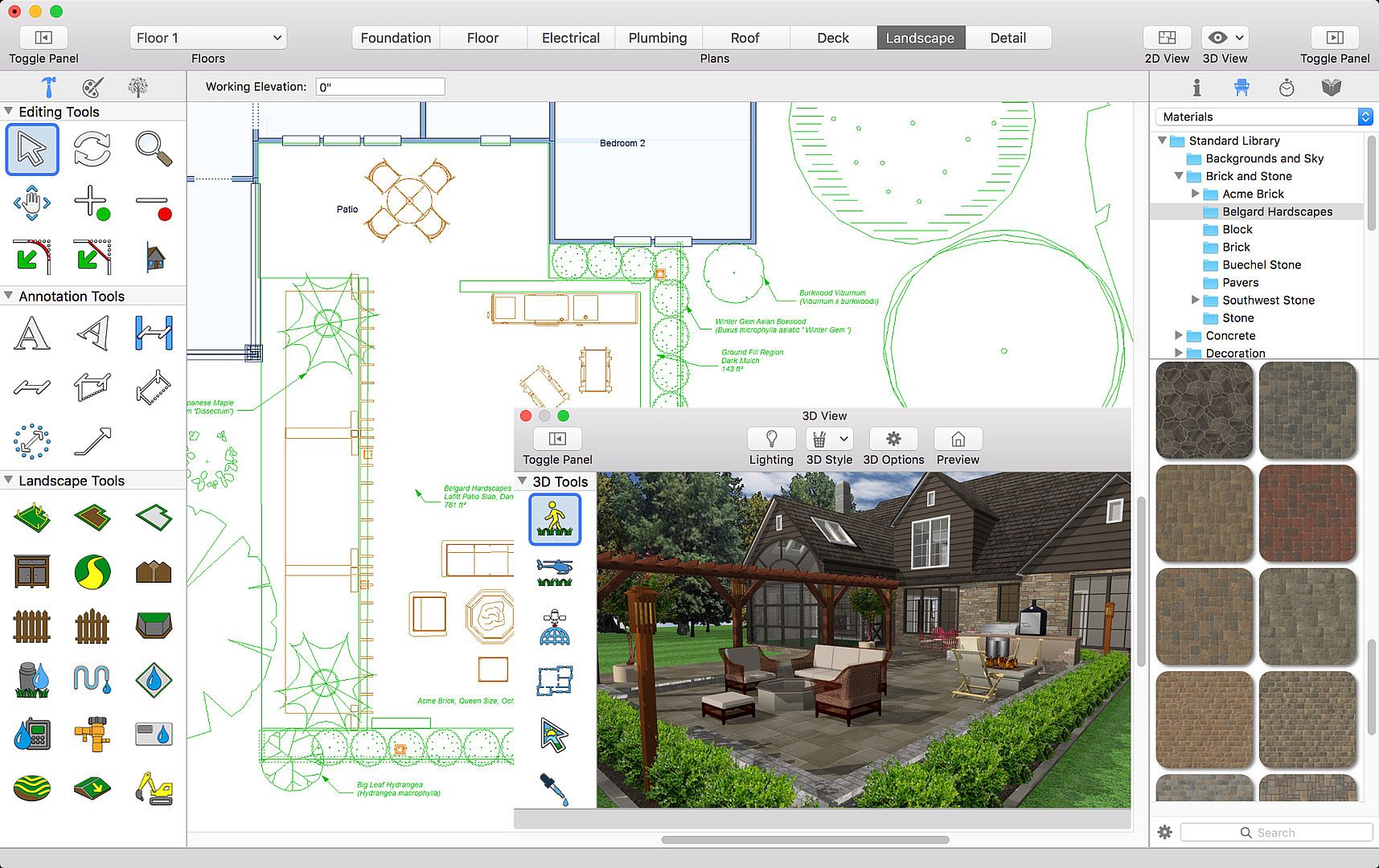Viewport: 1379px width, 868px height.
Task: Select the hand Pan tool
Action: tap(32, 203)
